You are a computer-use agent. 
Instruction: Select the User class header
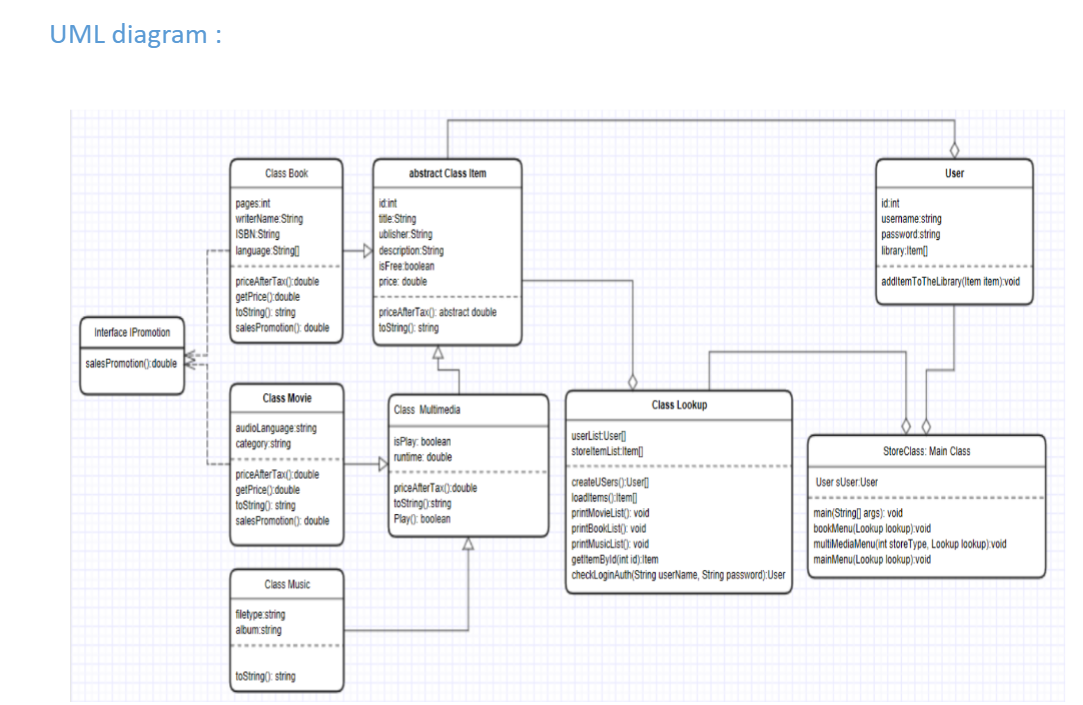point(953,172)
